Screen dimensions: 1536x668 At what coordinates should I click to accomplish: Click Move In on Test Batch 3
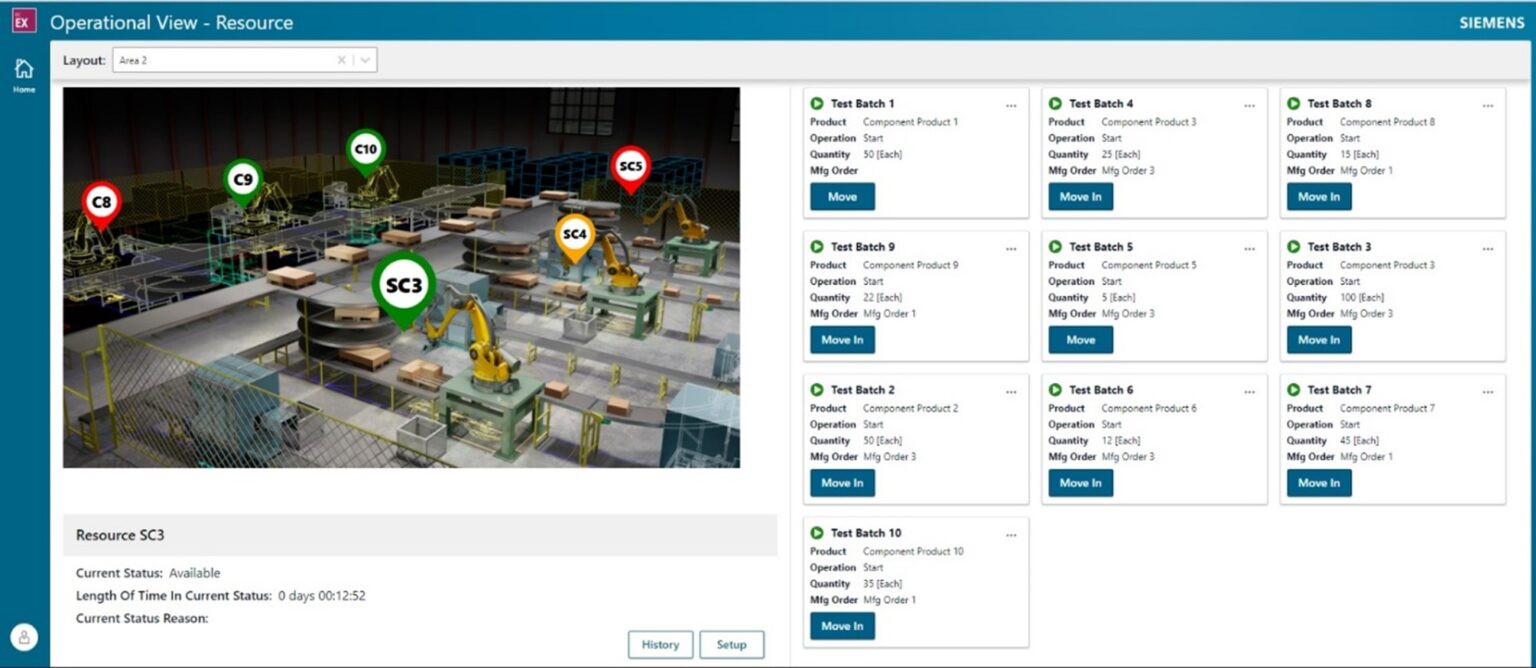1318,340
